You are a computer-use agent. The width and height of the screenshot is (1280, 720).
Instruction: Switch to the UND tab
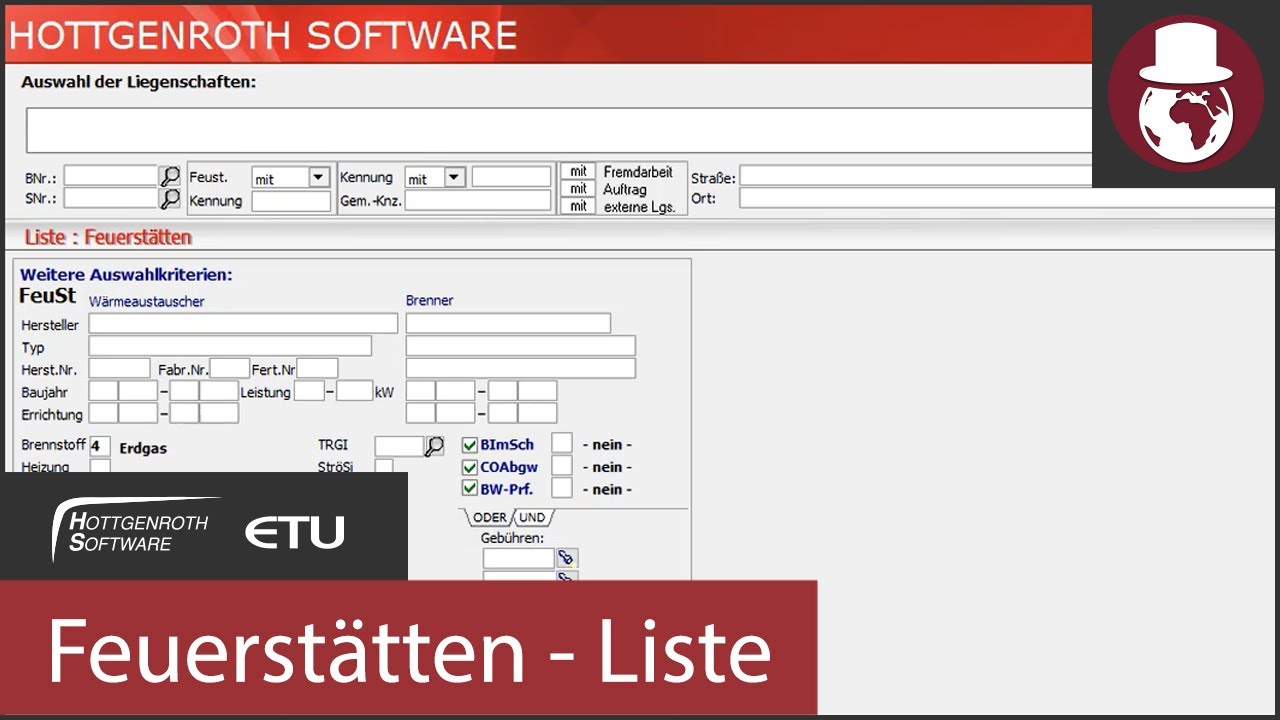532,517
